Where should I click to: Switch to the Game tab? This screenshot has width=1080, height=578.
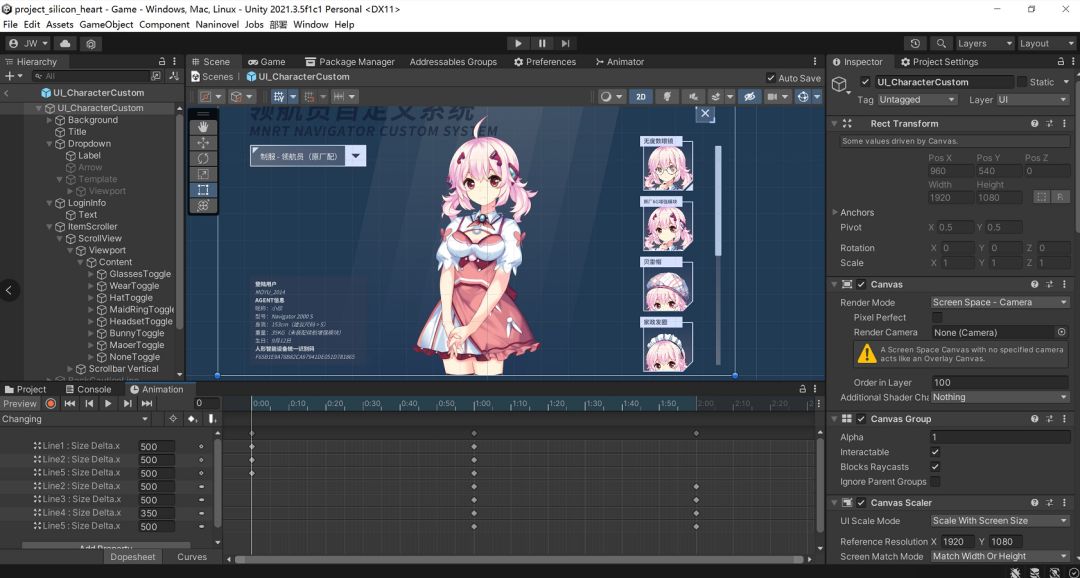(267, 62)
